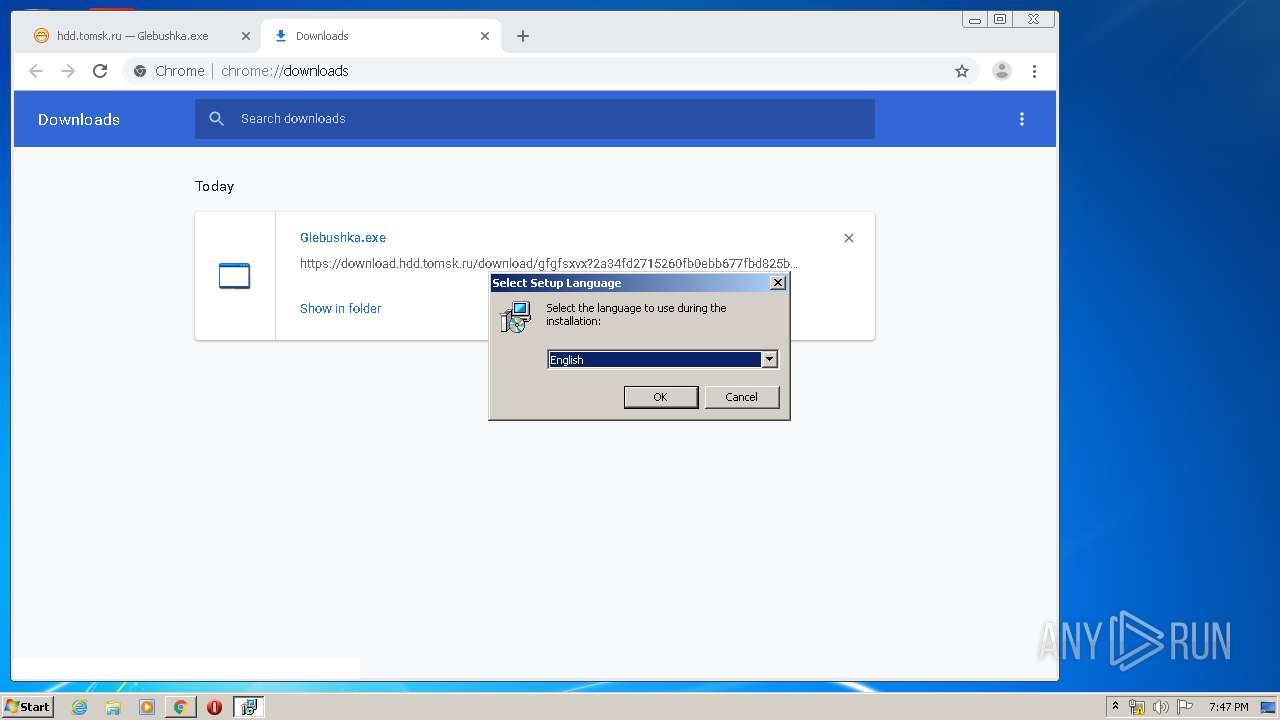Close Select Setup Language dialog
This screenshot has width=1280, height=720.
pos(778,283)
